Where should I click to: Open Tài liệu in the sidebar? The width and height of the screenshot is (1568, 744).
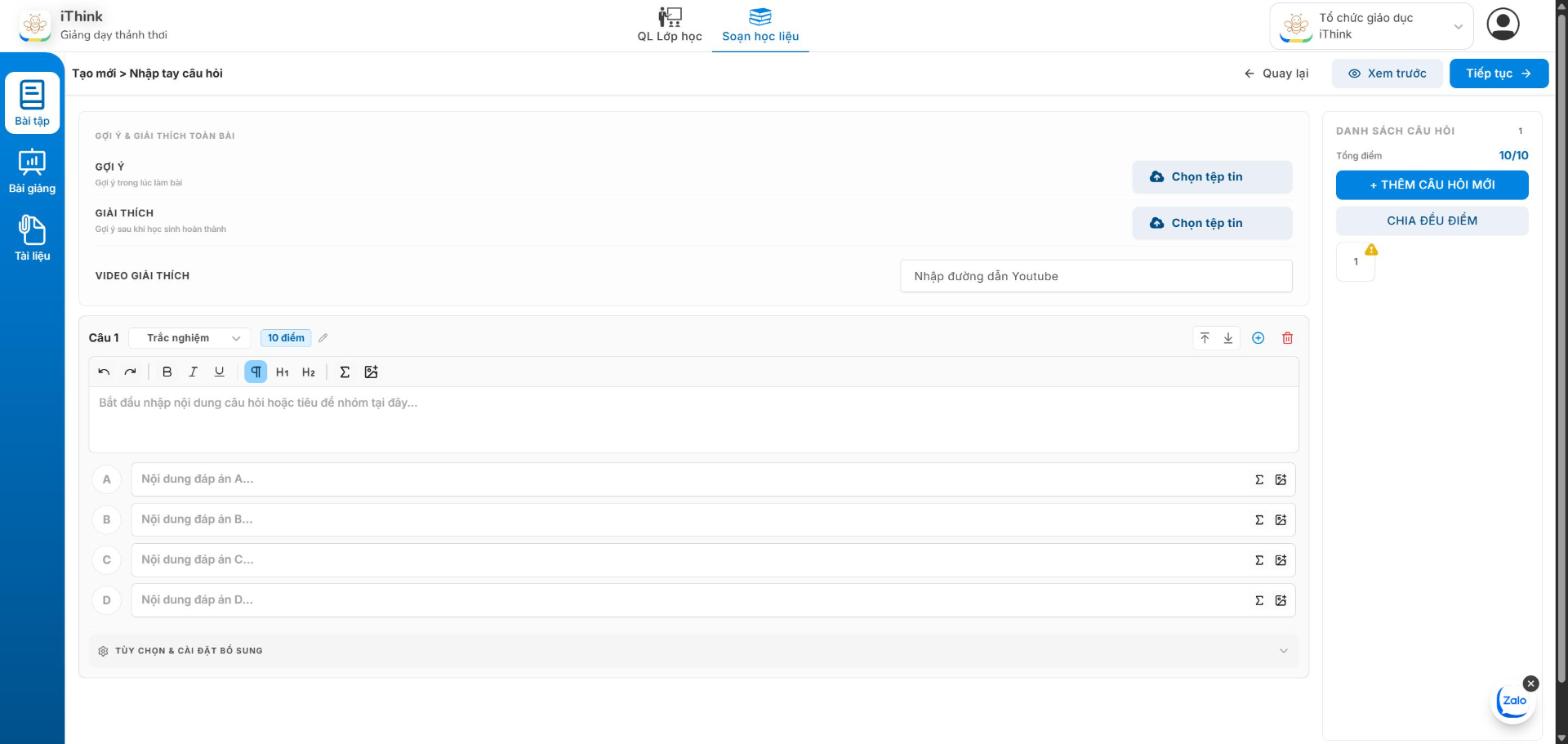point(32,238)
